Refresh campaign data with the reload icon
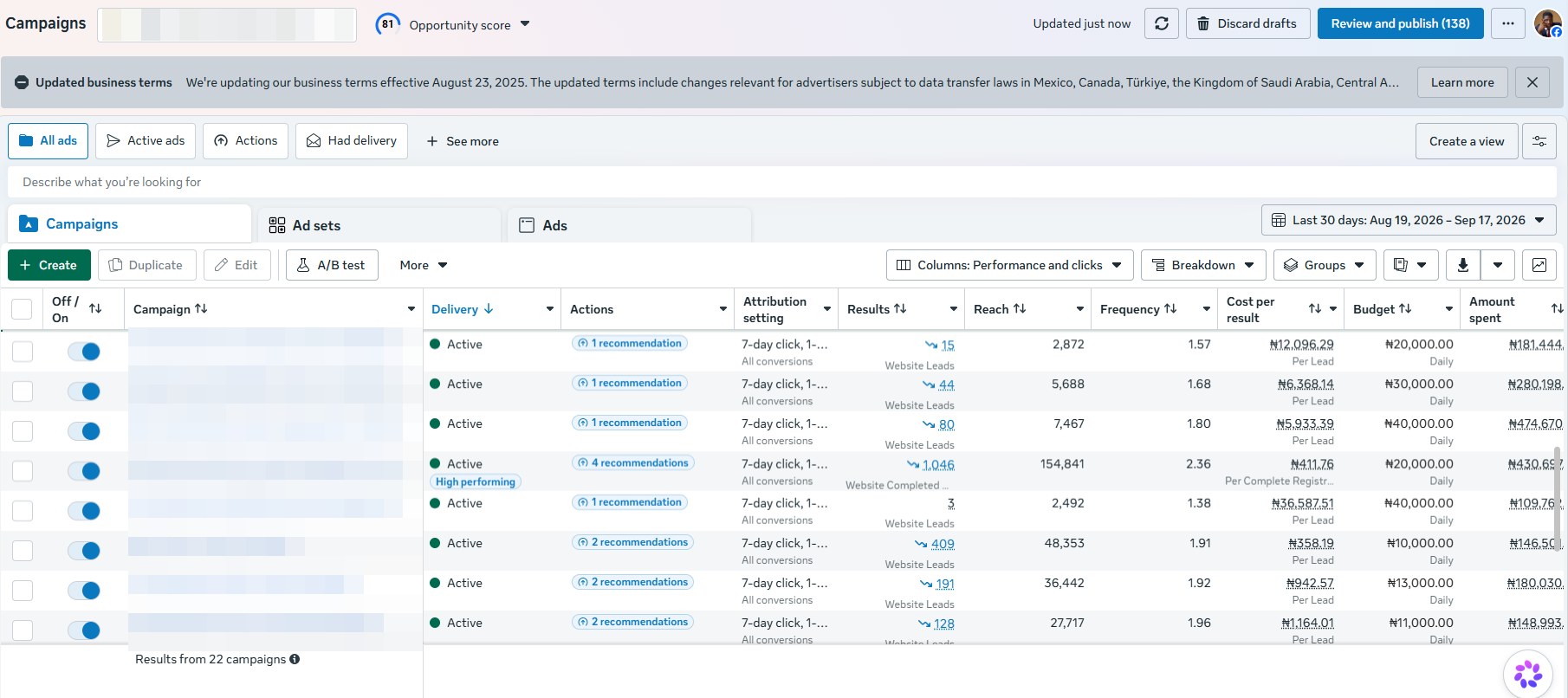1568x698 pixels. pyautogui.click(x=1162, y=23)
